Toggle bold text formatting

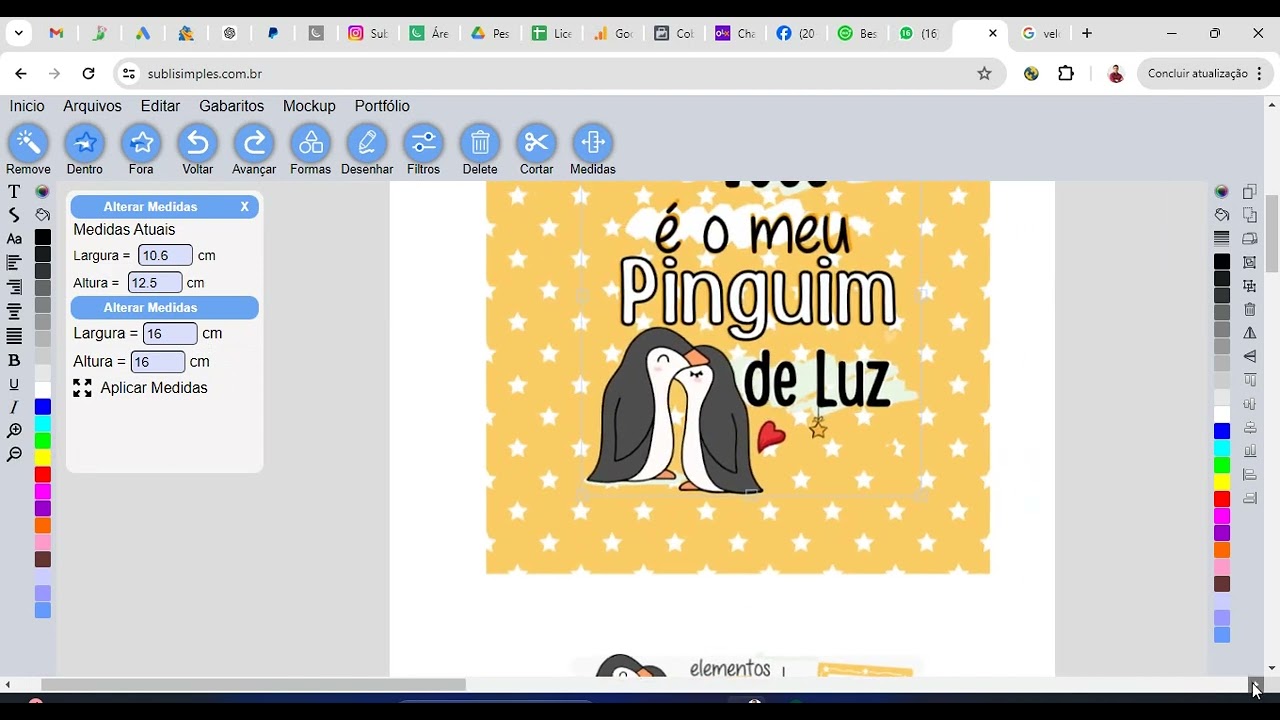[14, 360]
